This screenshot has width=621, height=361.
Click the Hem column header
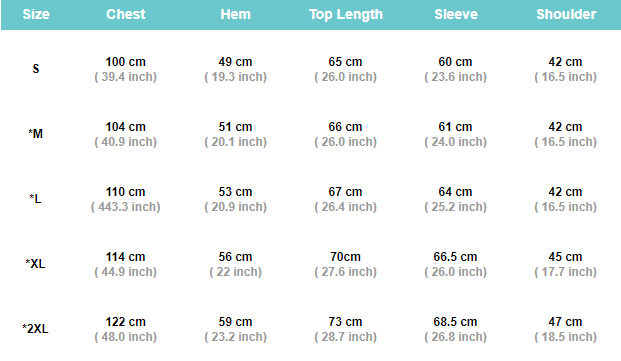(235, 14)
